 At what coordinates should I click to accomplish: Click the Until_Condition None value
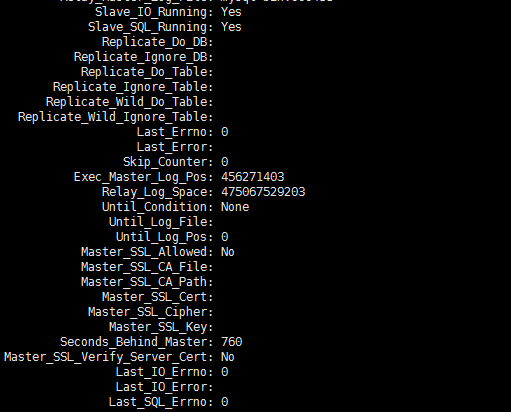235,207
